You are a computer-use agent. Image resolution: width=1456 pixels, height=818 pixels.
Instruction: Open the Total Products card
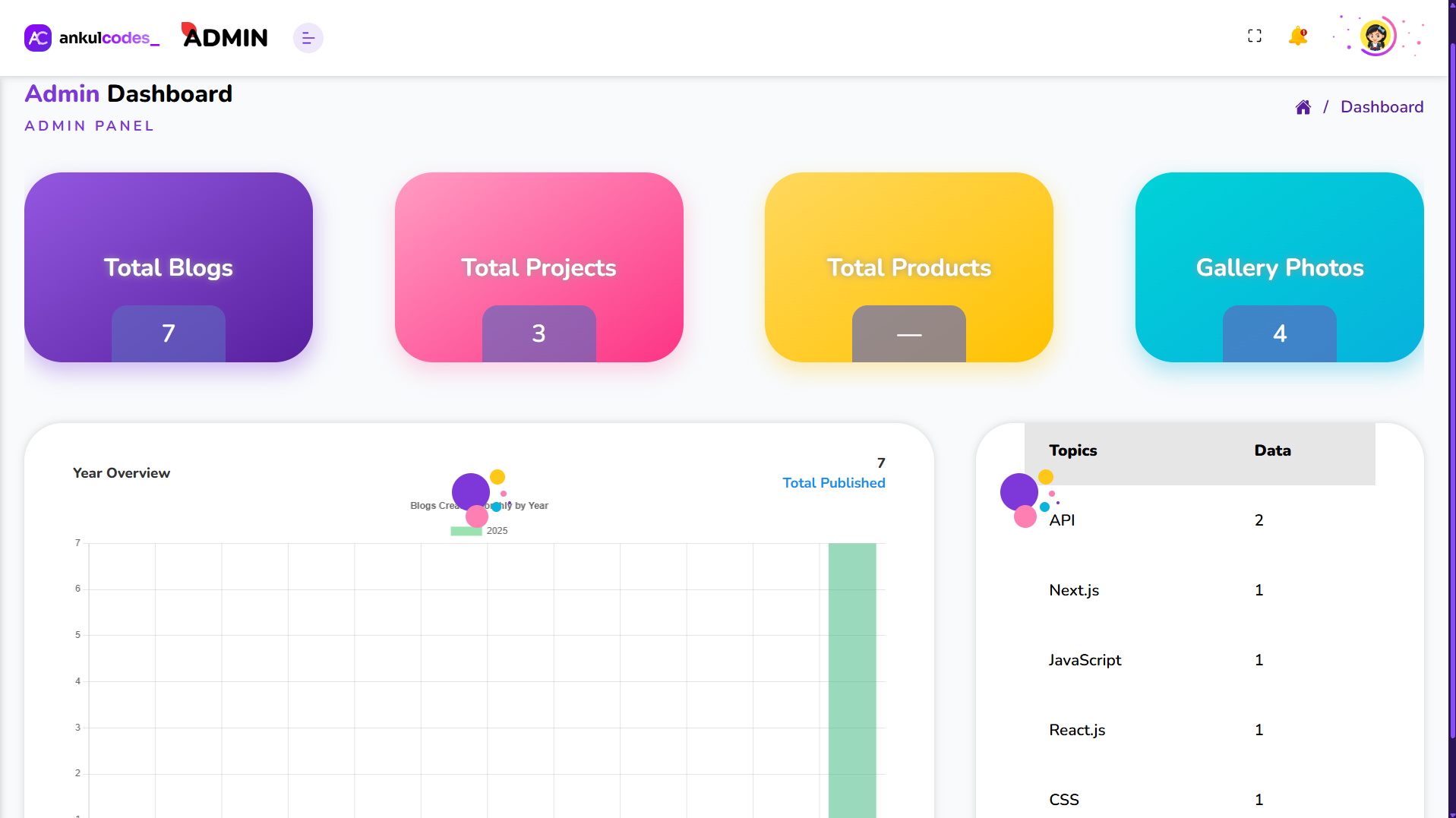click(x=909, y=267)
